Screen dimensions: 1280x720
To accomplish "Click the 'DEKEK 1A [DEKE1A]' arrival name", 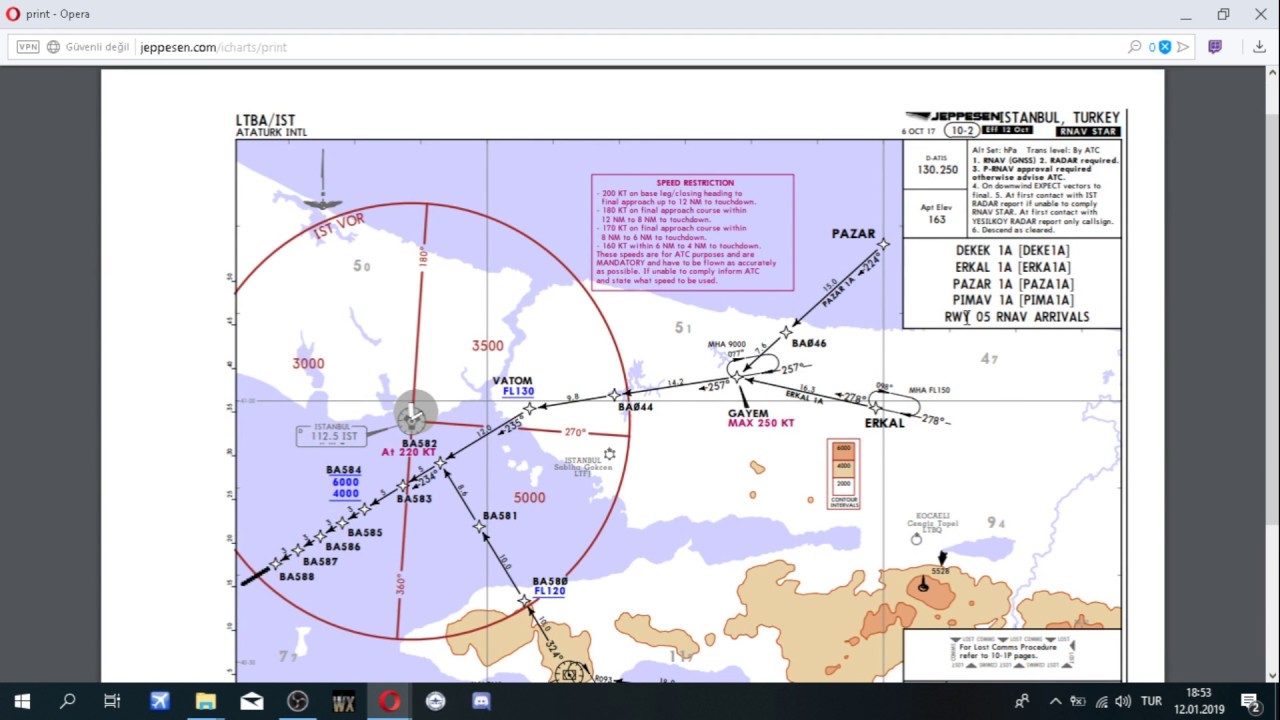I will pyautogui.click(x=1012, y=251).
